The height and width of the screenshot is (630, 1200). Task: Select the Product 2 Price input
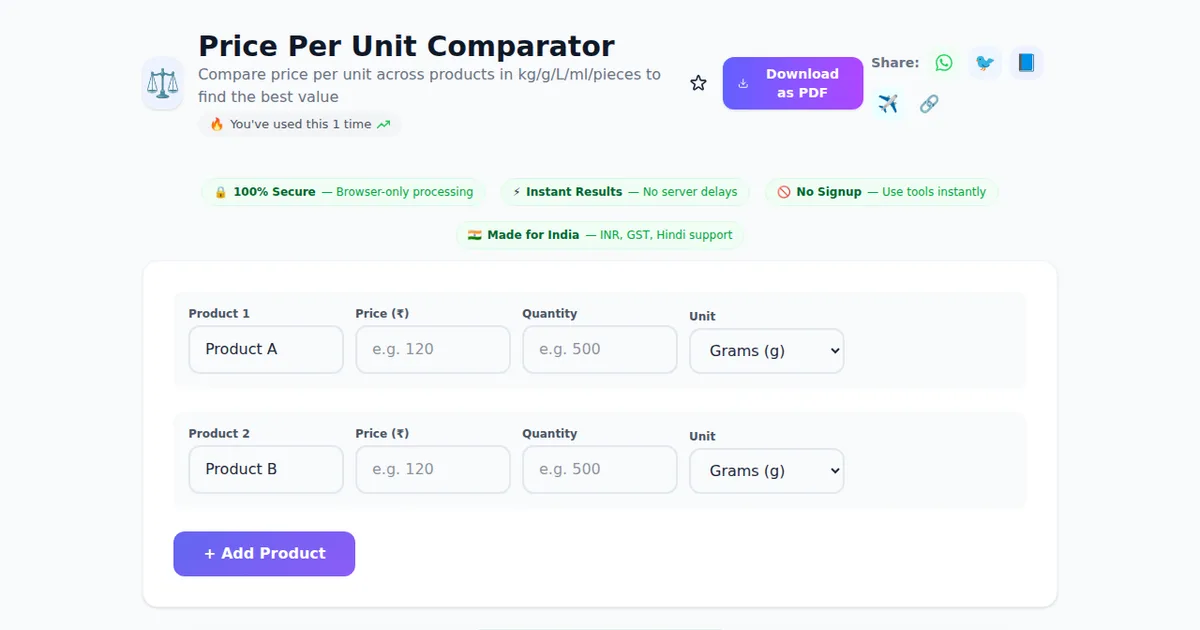[x=433, y=469]
